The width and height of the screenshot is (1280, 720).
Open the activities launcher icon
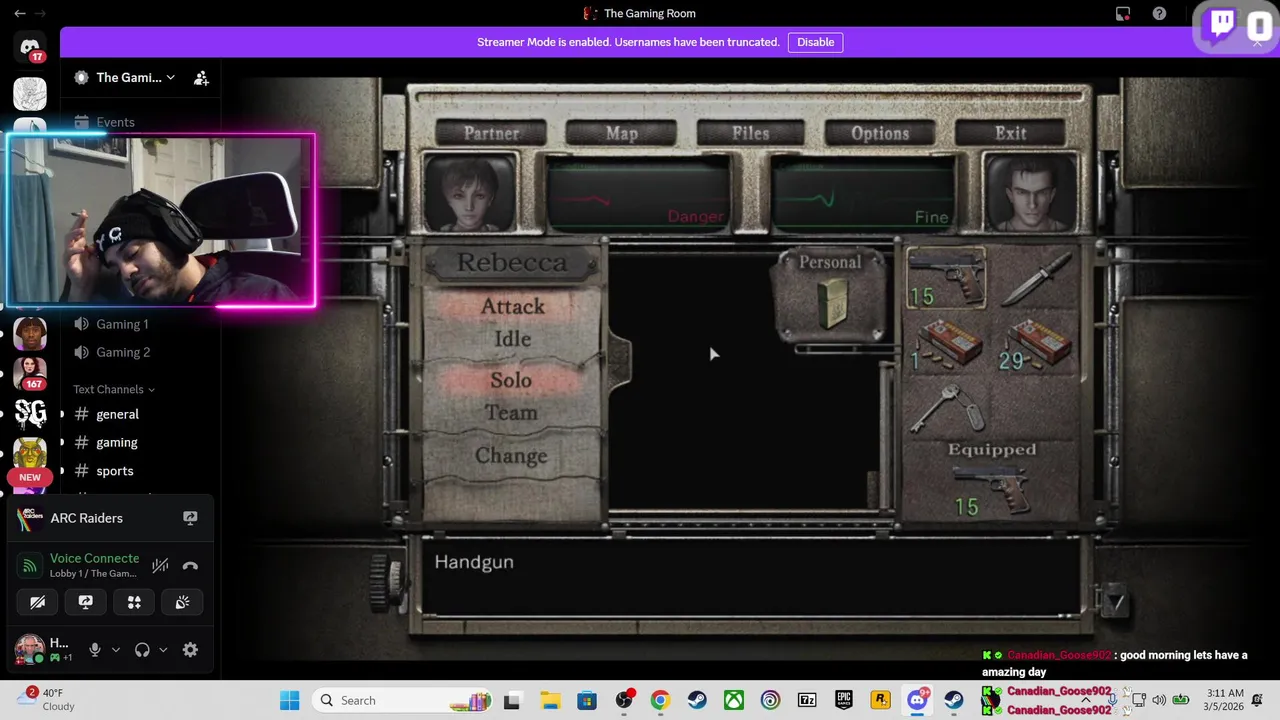click(x=134, y=602)
